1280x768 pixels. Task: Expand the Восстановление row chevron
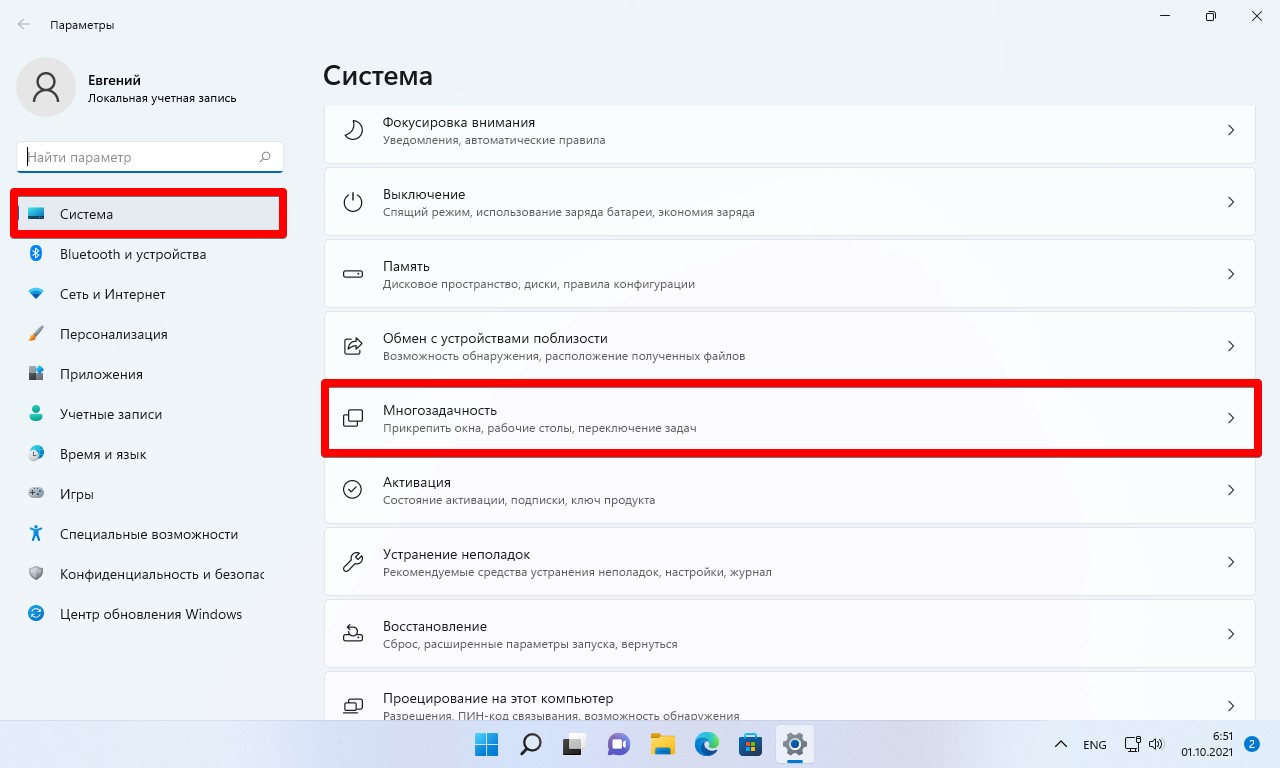pos(1231,634)
